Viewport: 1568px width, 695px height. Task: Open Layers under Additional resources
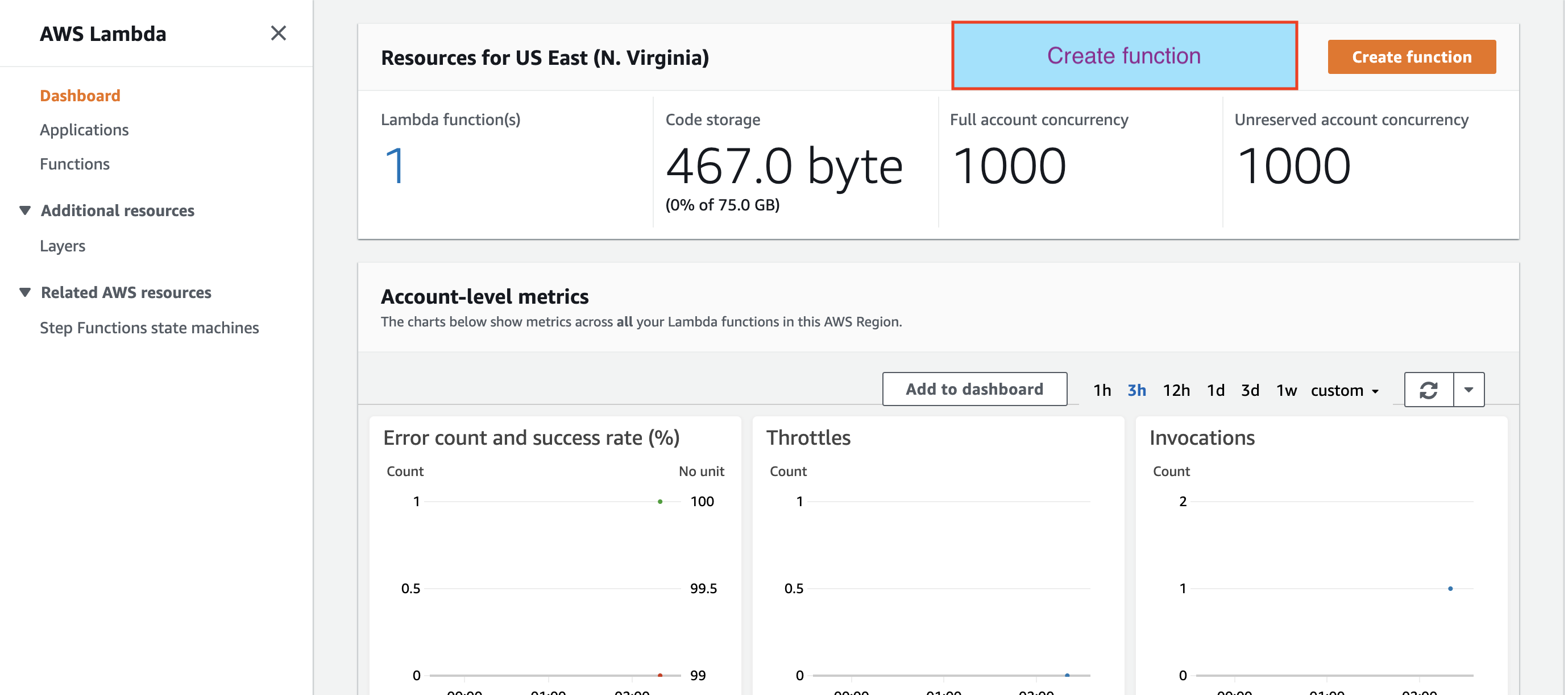[x=62, y=246]
